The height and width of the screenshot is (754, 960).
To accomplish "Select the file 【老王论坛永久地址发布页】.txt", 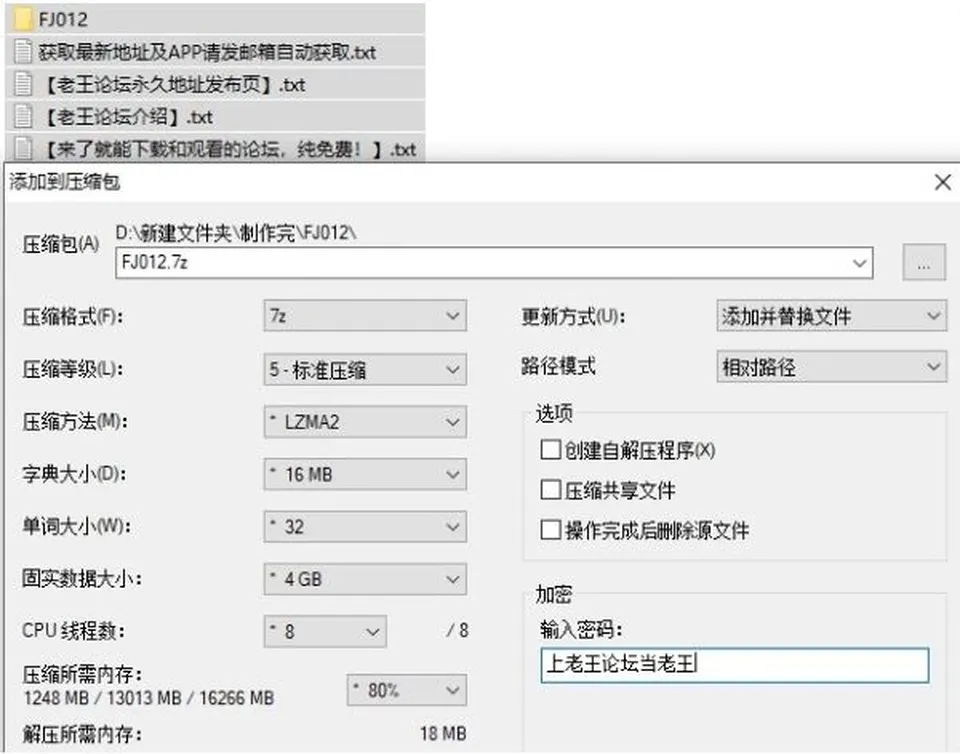I will coord(214,84).
